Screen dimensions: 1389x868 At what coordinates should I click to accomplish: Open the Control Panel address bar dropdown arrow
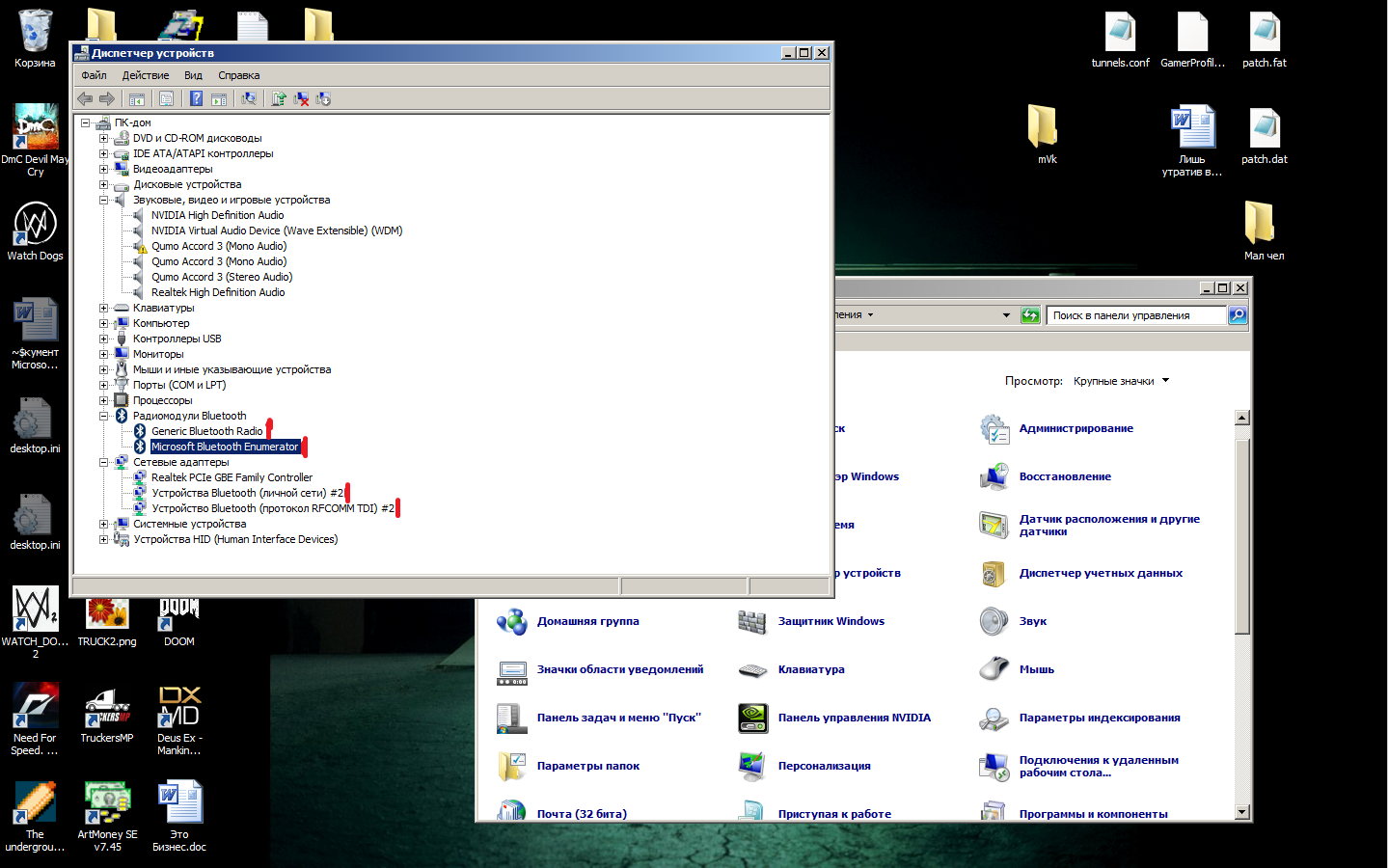[x=1006, y=315]
